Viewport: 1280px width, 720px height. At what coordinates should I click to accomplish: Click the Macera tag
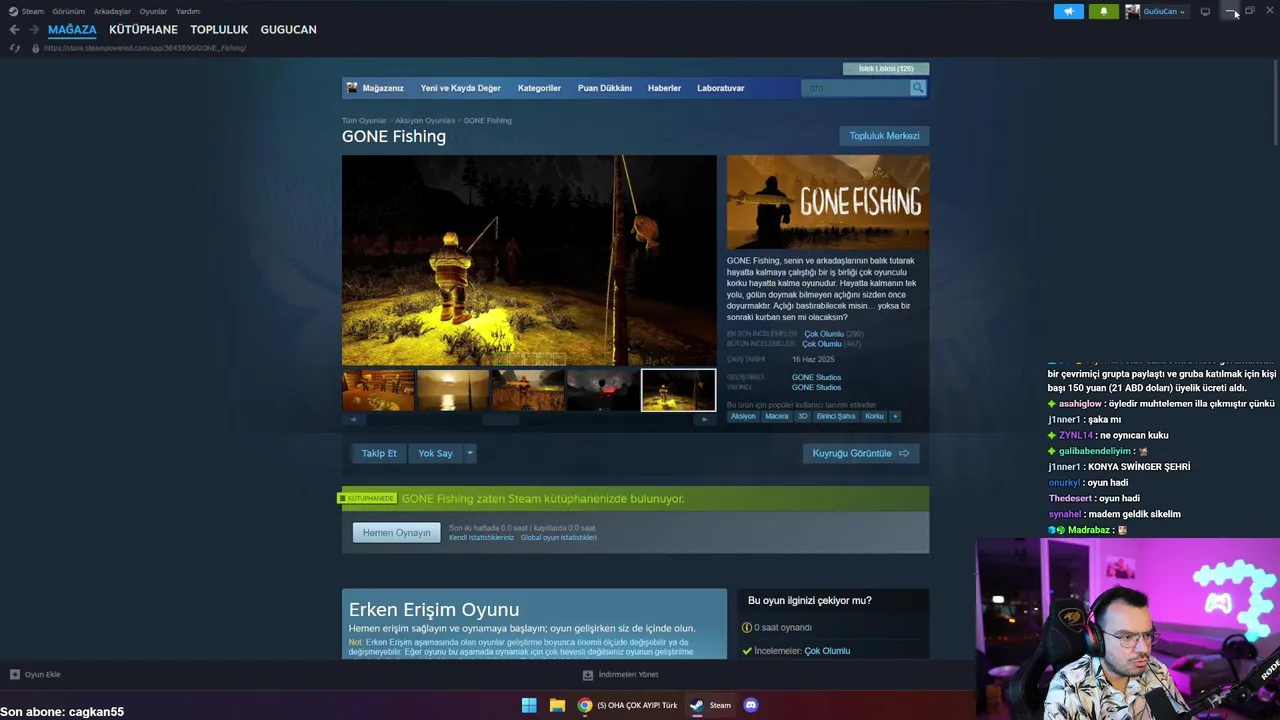[x=777, y=416]
